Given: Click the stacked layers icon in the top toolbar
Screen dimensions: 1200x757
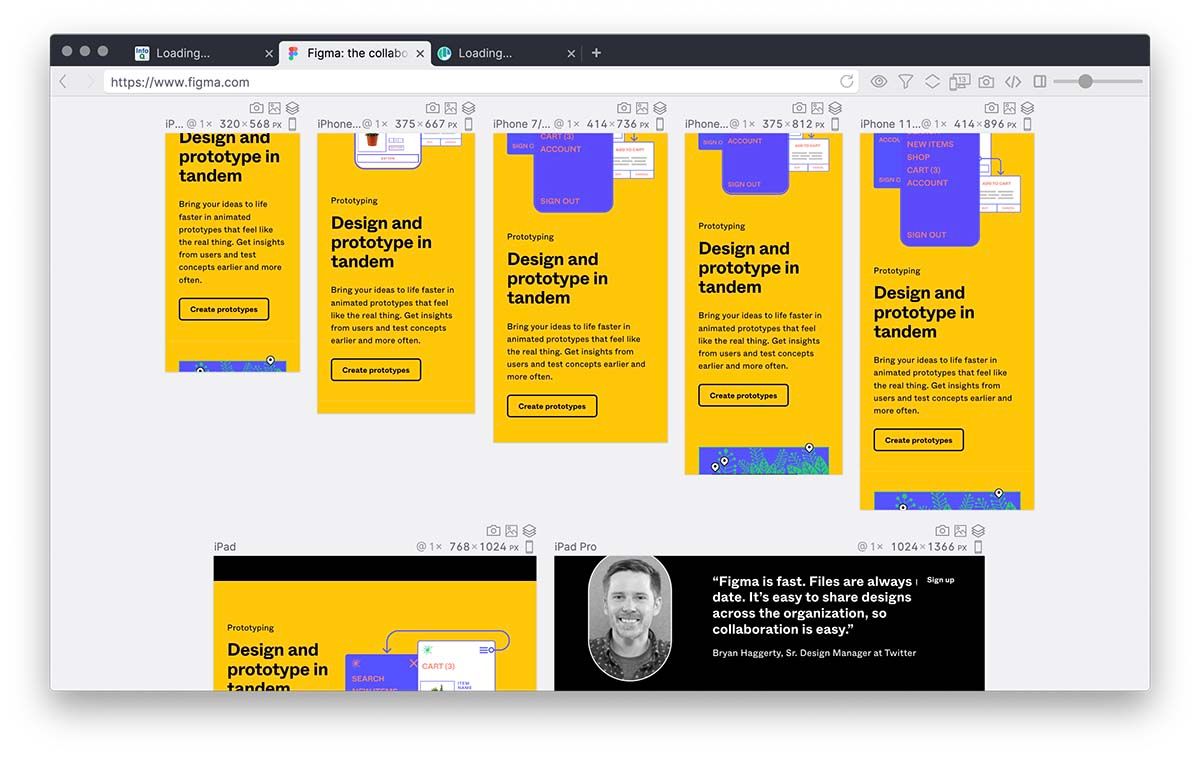Looking at the screenshot, I should coord(932,82).
